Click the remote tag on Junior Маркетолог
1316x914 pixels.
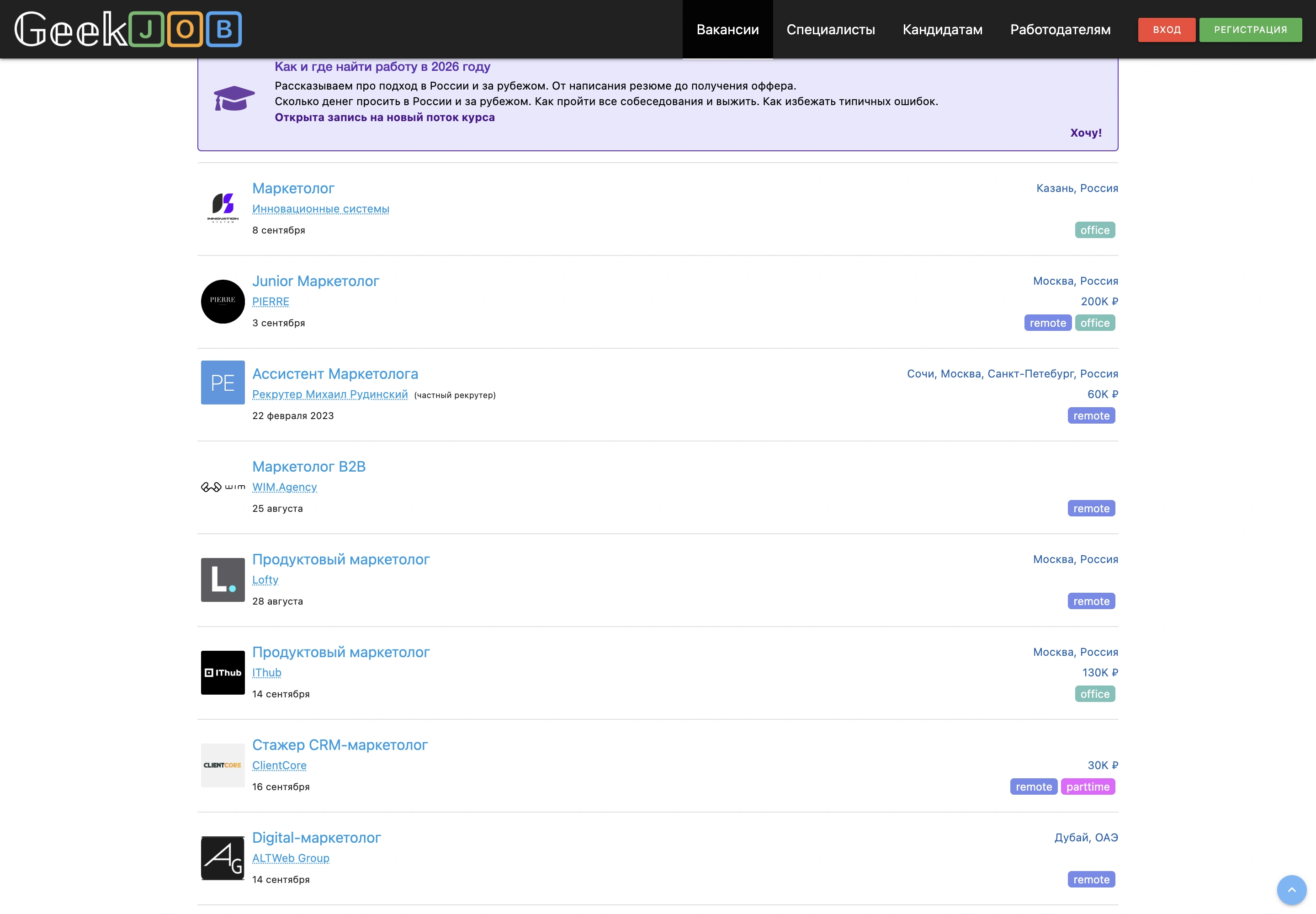click(1047, 323)
